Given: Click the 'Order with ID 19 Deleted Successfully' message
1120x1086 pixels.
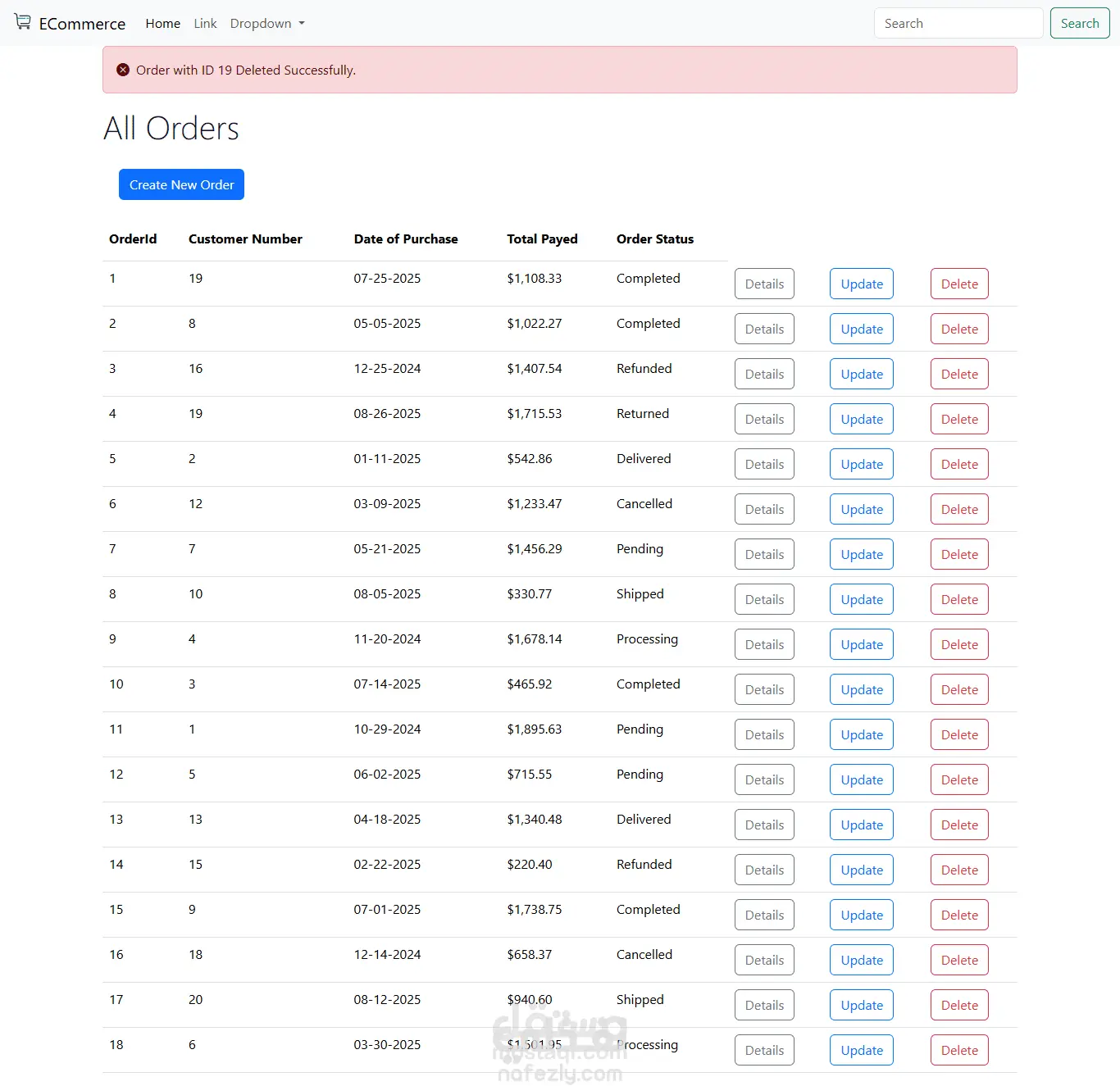Looking at the screenshot, I should (246, 70).
